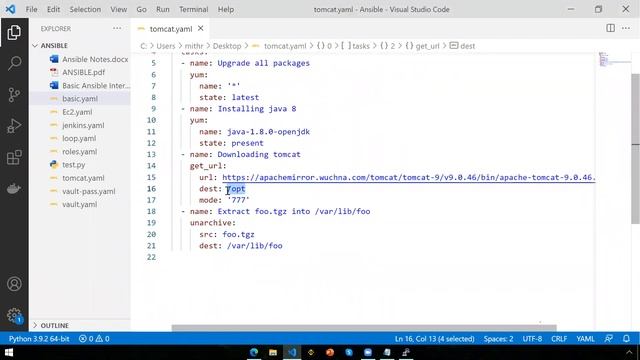Image resolution: width=640 pixels, height=360 pixels.
Task: Click VS Code icon in taskbar
Action: tap(292, 352)
